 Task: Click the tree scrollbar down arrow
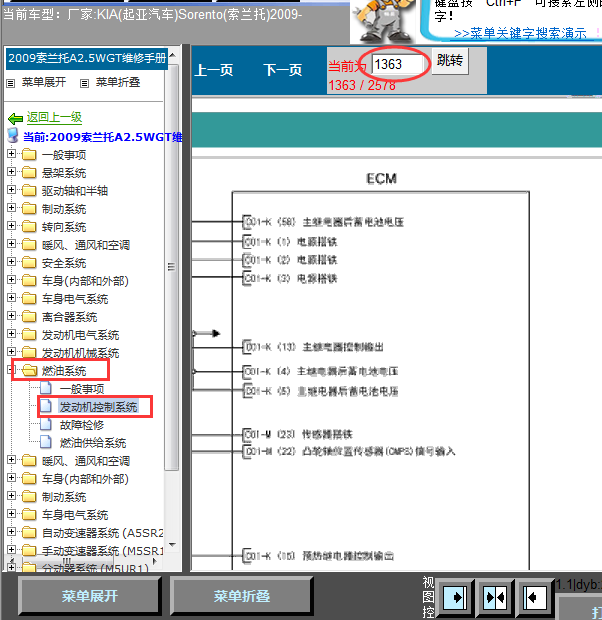tap(172, 544)
